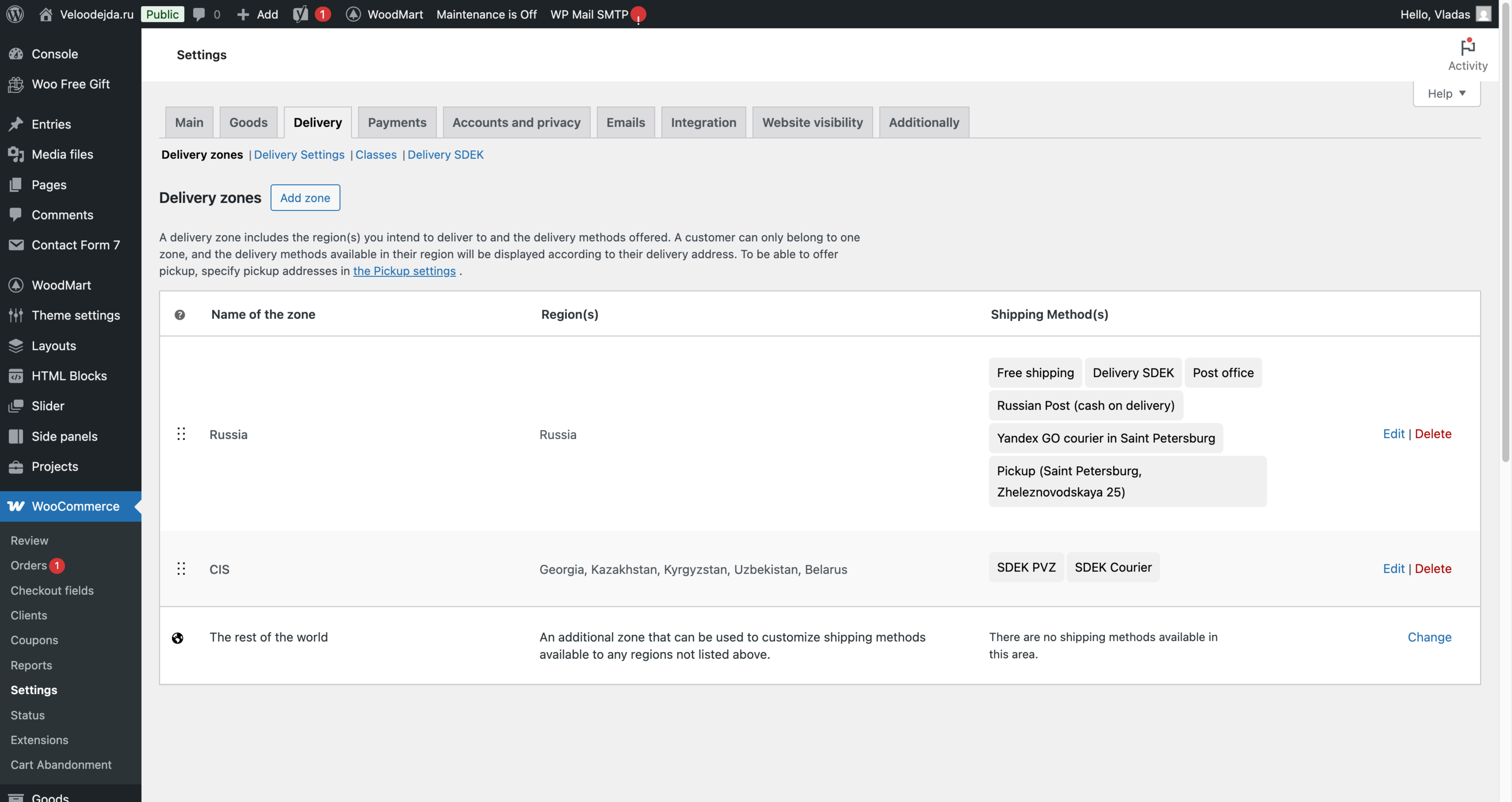Click the HTML Blocks icon
1512x802 pixels.
point(16,376)
